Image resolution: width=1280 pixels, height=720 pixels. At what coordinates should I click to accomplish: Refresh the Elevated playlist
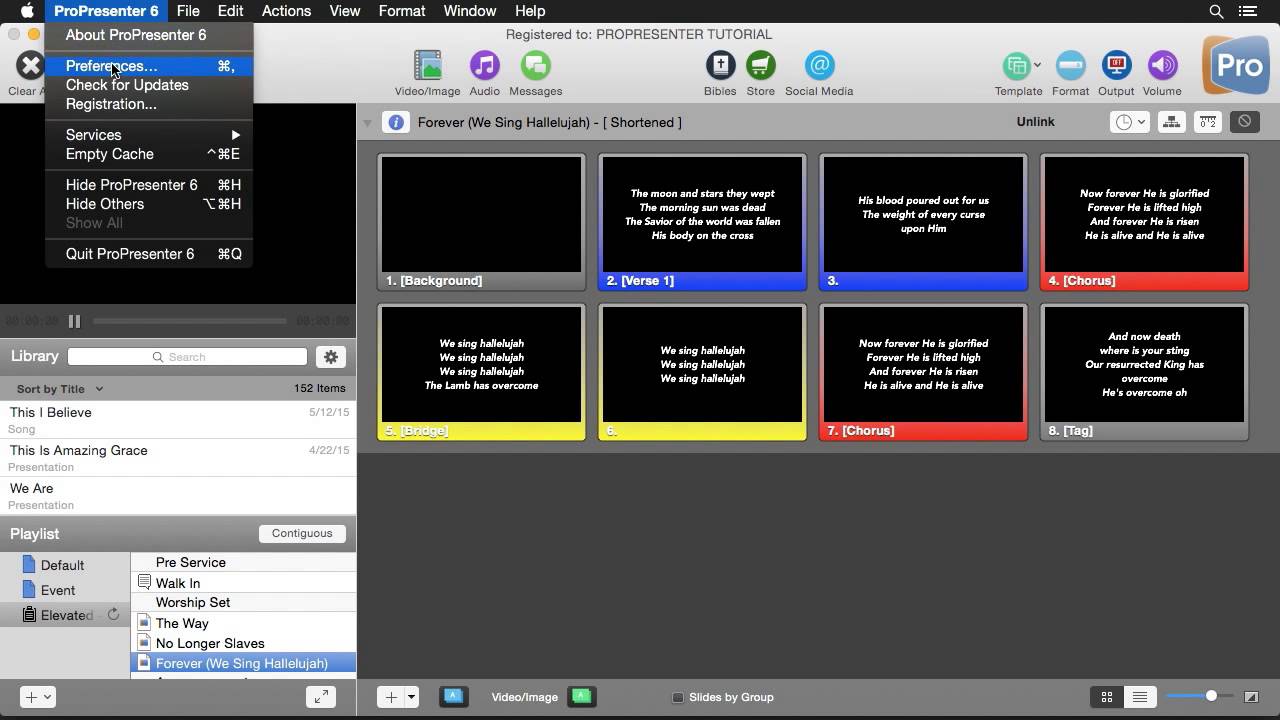point(113,614)
